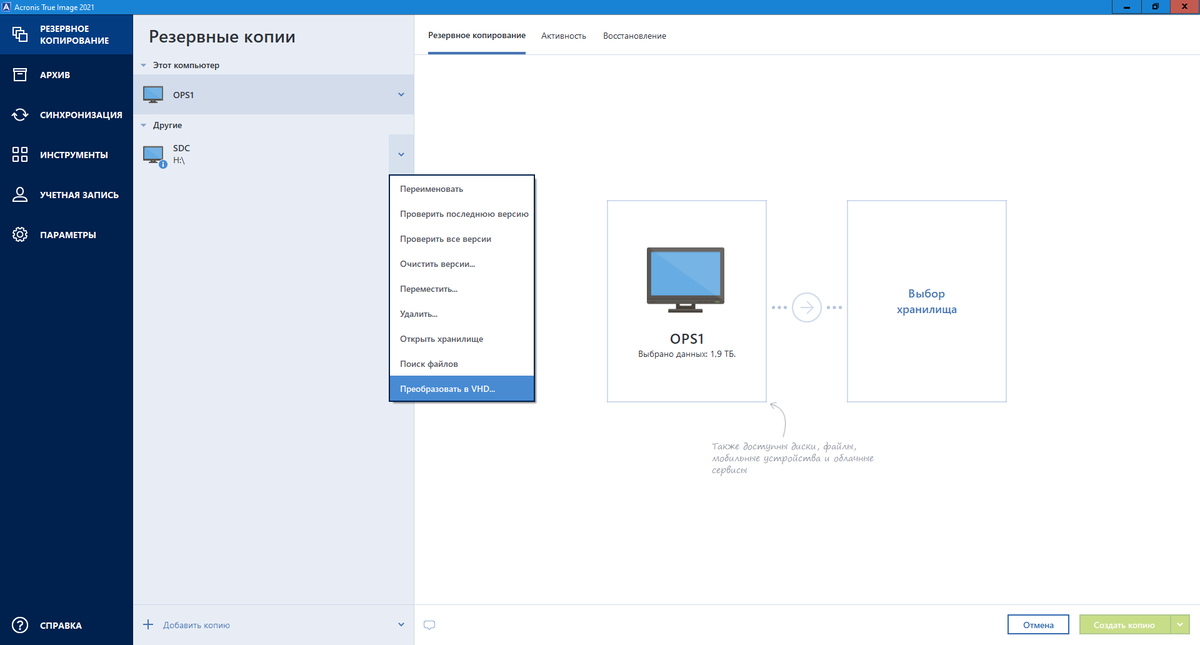Select Проверить последнюю версию menu item
The image size is (1200, 645).
pyautogui.click(x=462, y=214)
